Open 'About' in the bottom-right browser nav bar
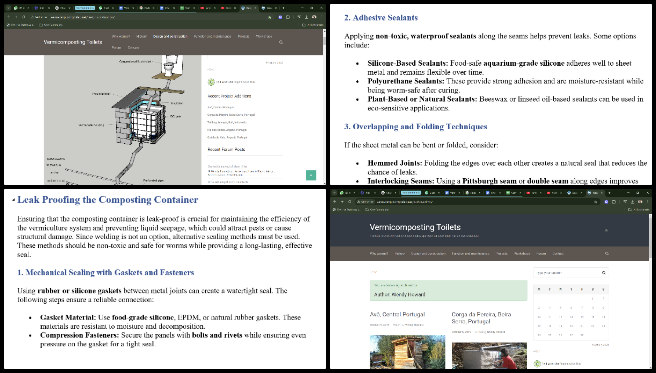 400,253
